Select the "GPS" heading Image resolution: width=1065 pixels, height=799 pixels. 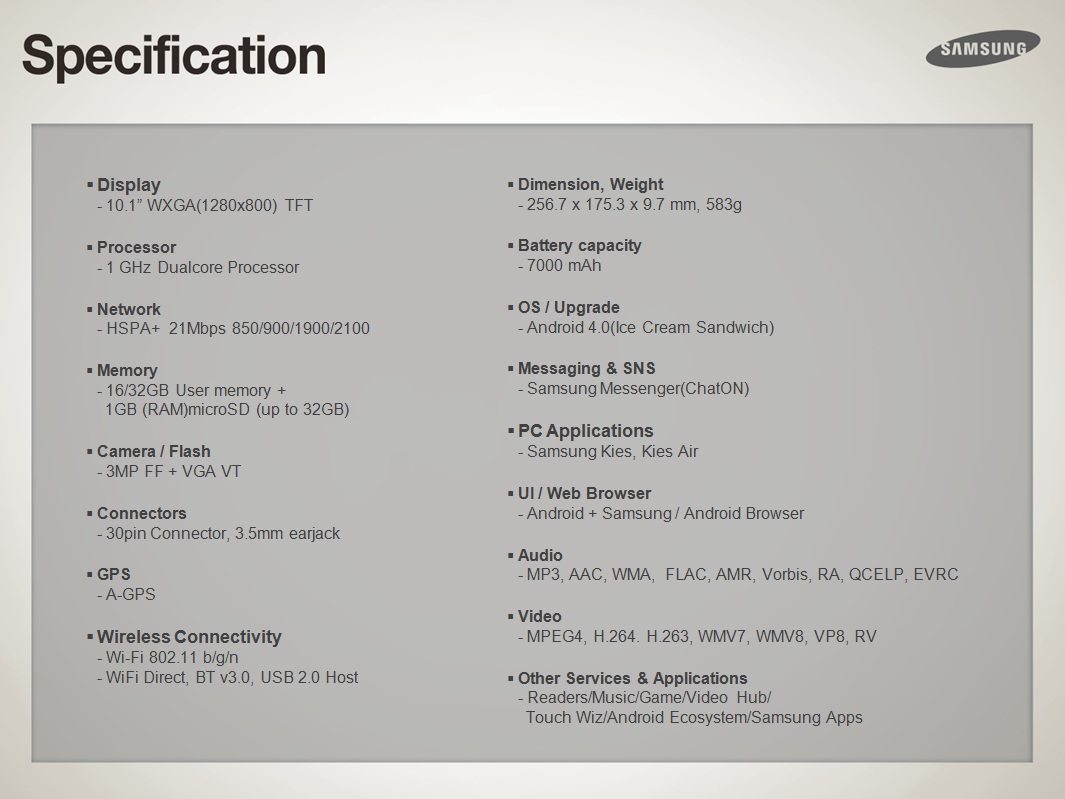(113, 574)
